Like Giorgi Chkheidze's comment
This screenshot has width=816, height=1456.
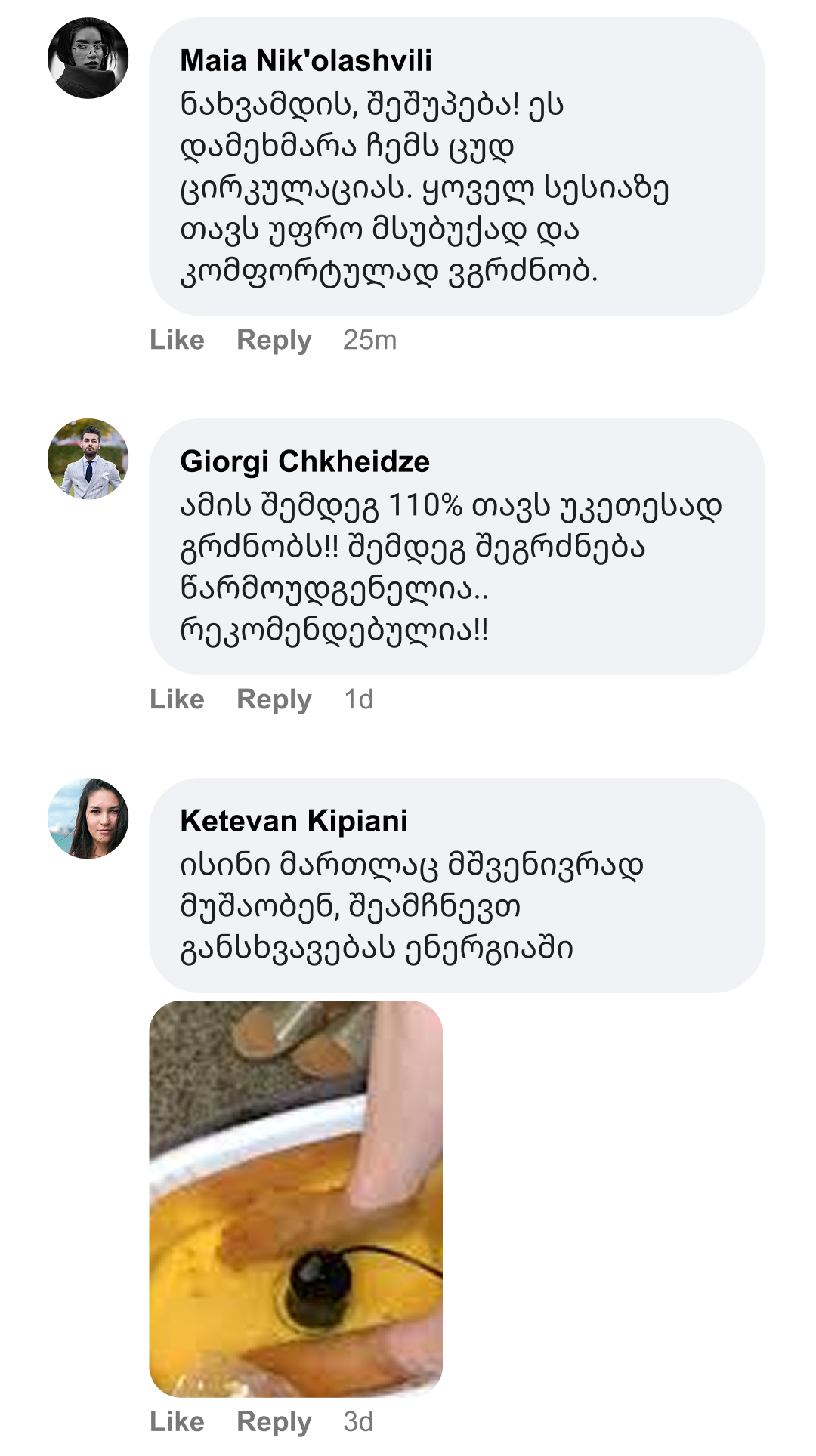pos(177,699)
